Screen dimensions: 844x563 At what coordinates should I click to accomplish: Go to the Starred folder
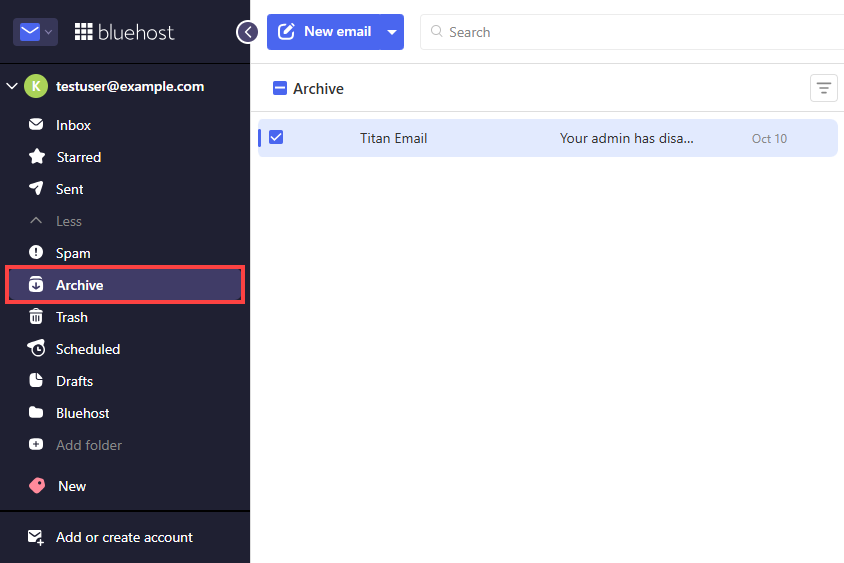pos(125,157)
